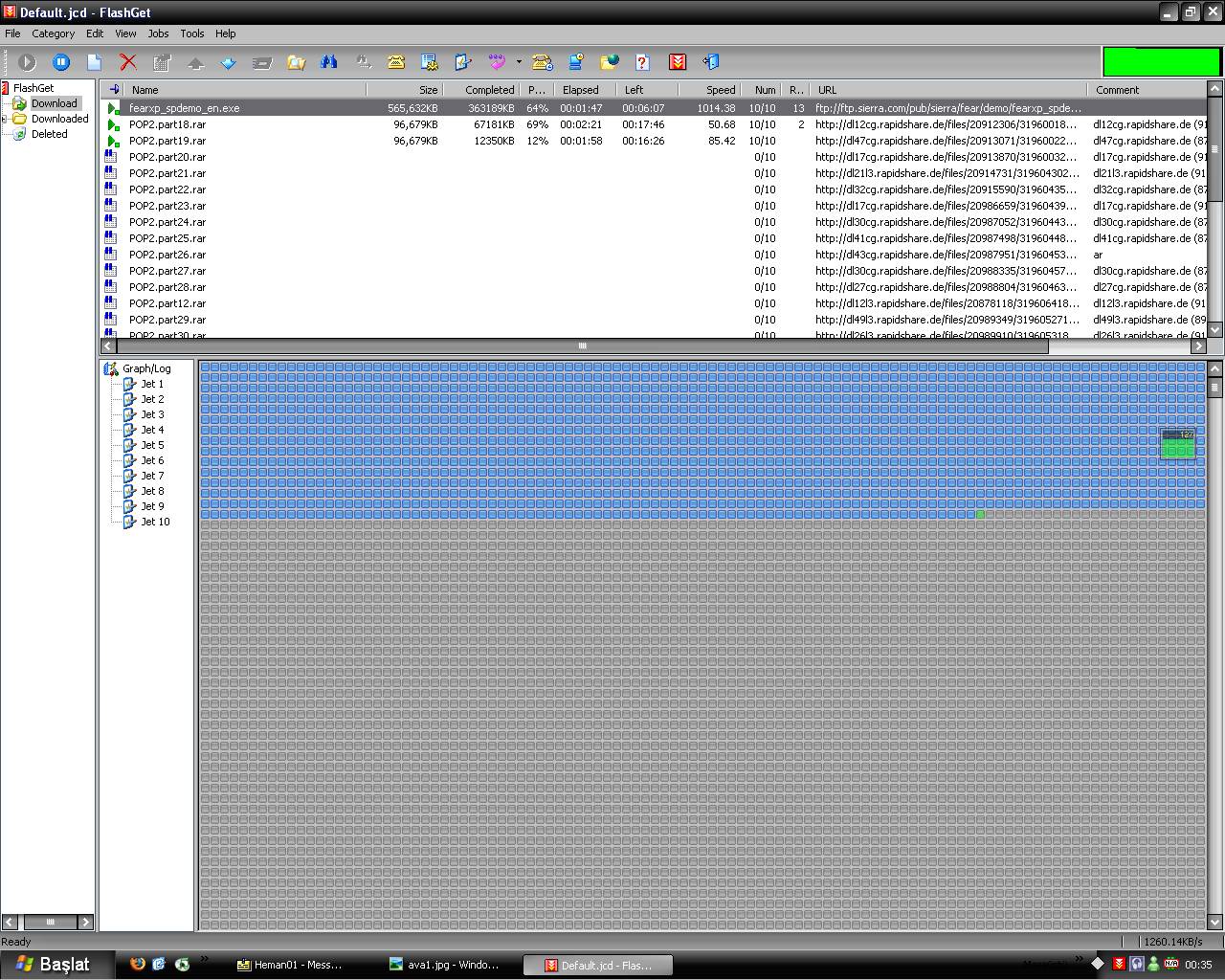The width and height of the screenshot is (1225, 980).
Task: Click the purple connections icon
Action: [497, 62]
